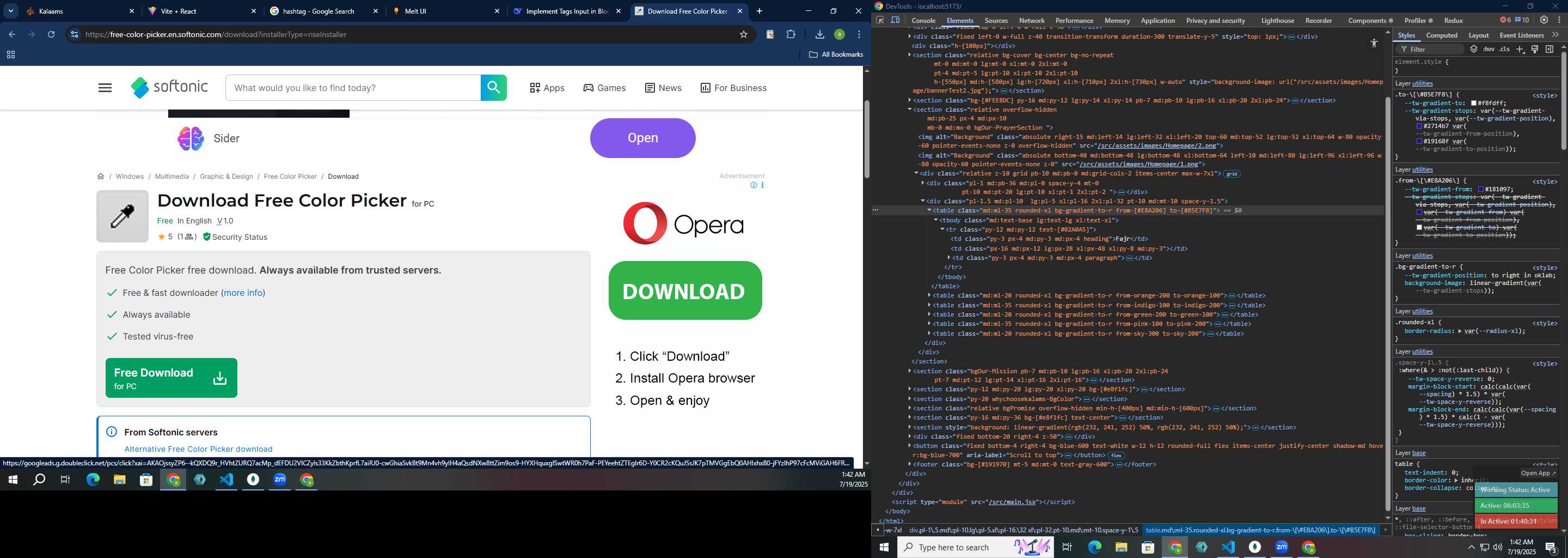Open the Graphic & Design breadcrumb link
Viewport: 1568px width, 558px height.
226,177
